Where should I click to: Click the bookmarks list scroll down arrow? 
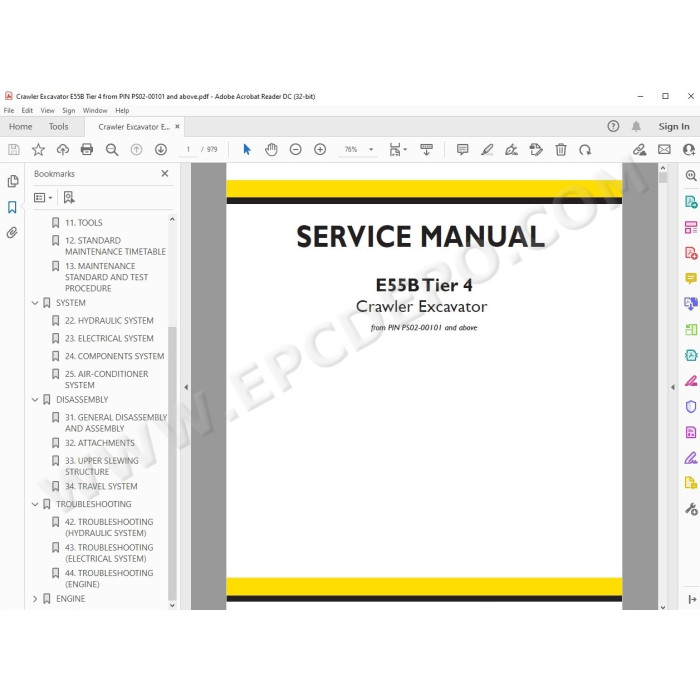[x=172, y=605]
